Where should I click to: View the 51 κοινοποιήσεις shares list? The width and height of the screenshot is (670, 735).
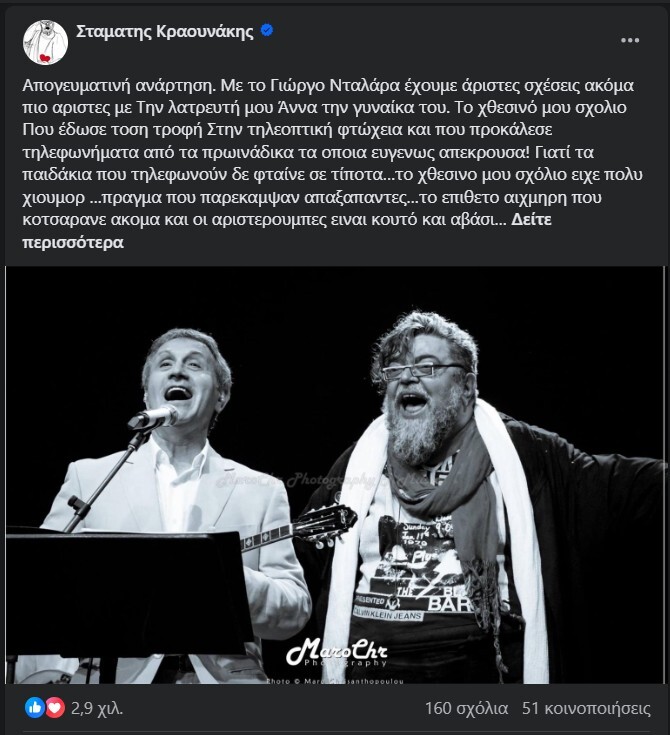[x=586, y=708]
